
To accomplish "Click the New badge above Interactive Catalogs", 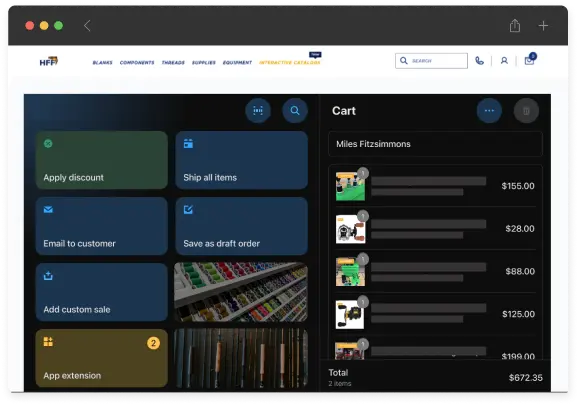I will pyautogui.click(x=315, y=55).
